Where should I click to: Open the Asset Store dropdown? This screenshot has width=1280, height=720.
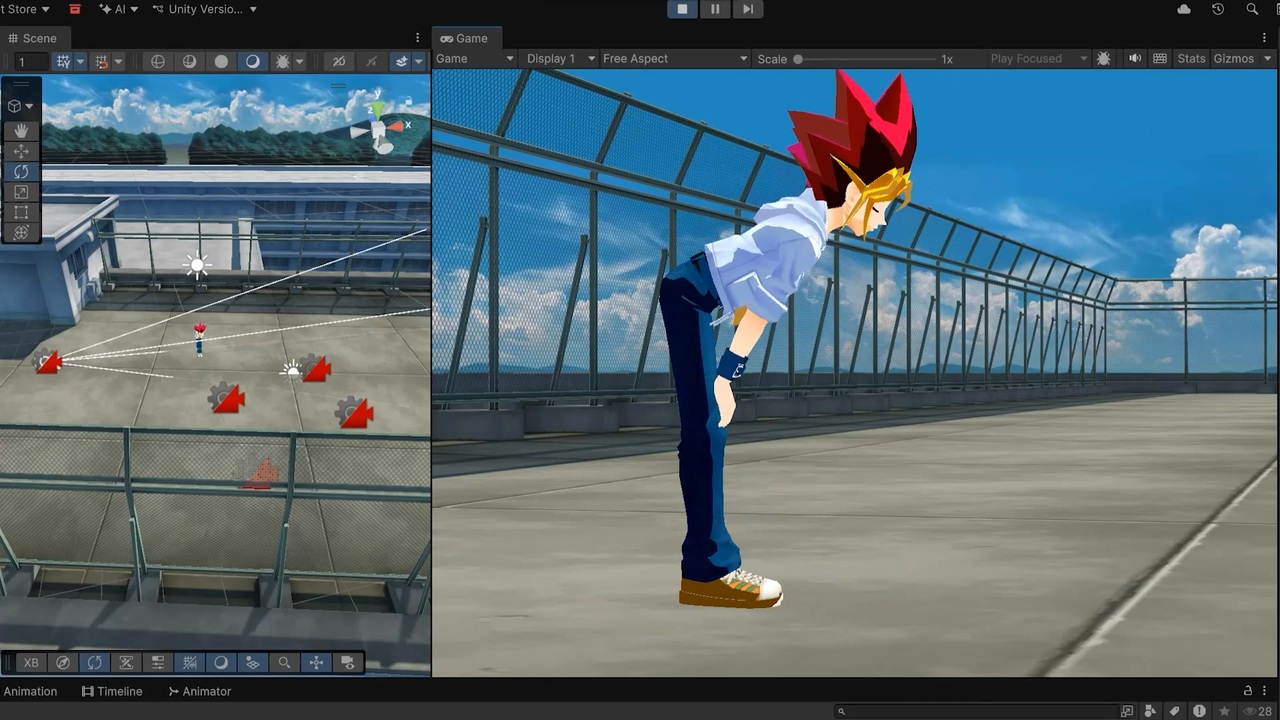click(x=25, y=9)
